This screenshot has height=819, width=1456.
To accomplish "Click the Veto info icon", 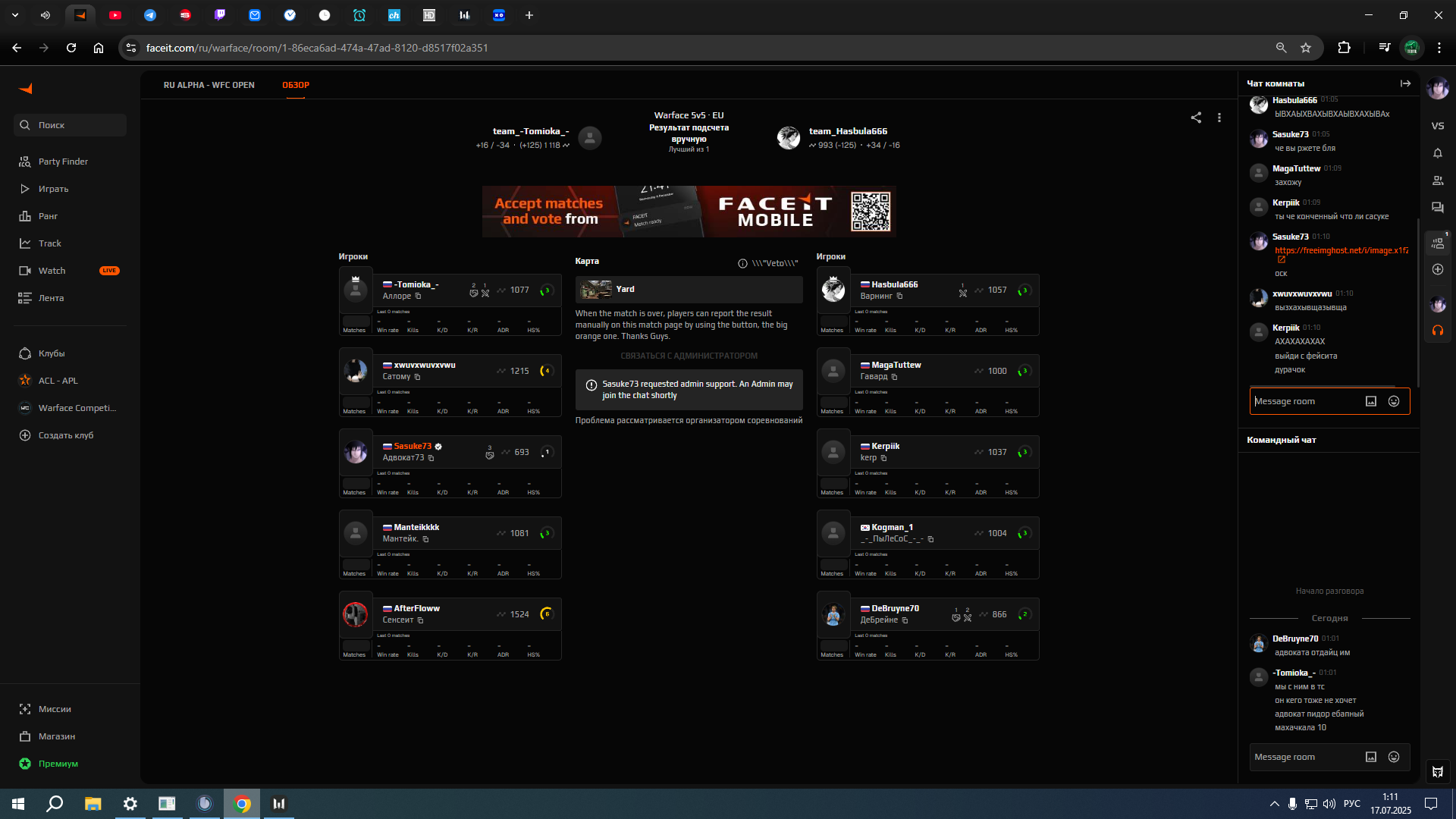I will pyautogui.click(x=742, y=263).
